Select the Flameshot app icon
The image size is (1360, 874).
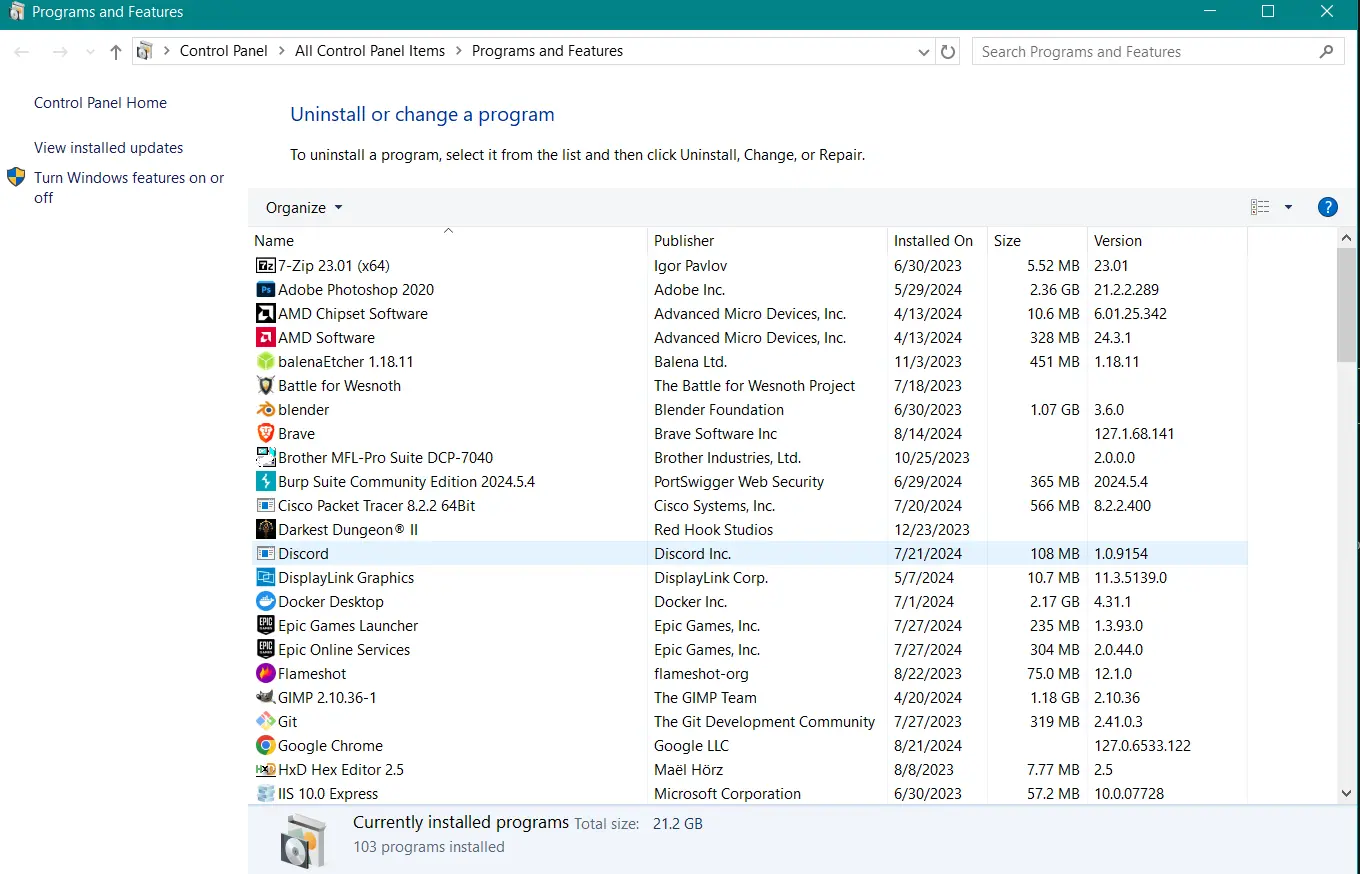(x=265, y=674)
